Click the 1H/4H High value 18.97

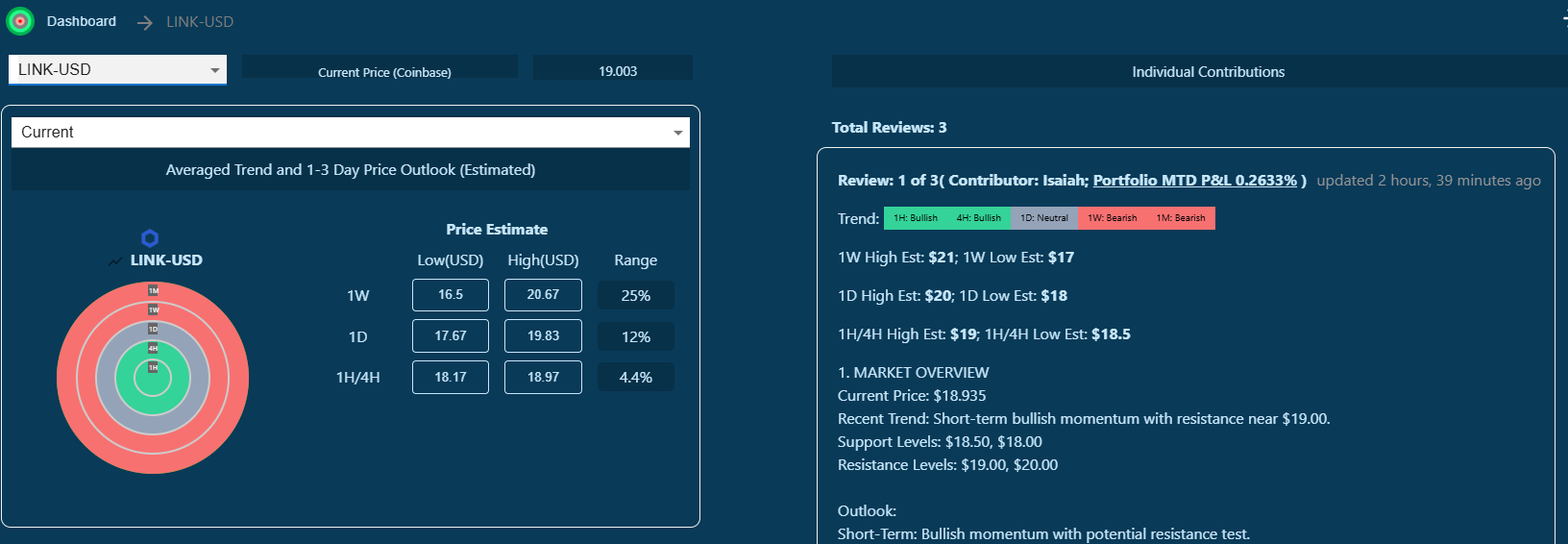[x=543, y=378]
